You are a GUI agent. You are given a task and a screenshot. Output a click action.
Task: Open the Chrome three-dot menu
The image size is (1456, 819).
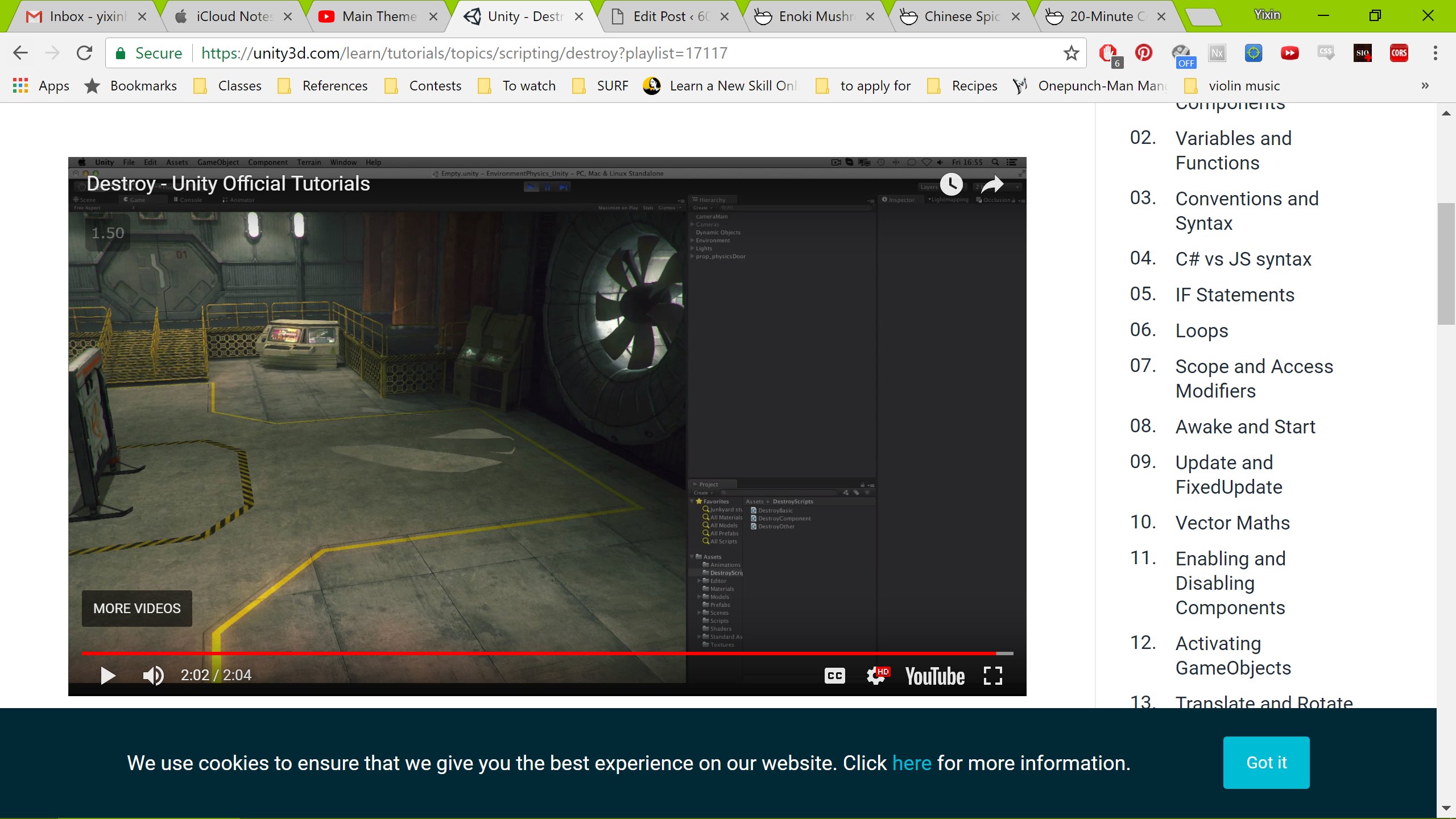pos(1435,53)
